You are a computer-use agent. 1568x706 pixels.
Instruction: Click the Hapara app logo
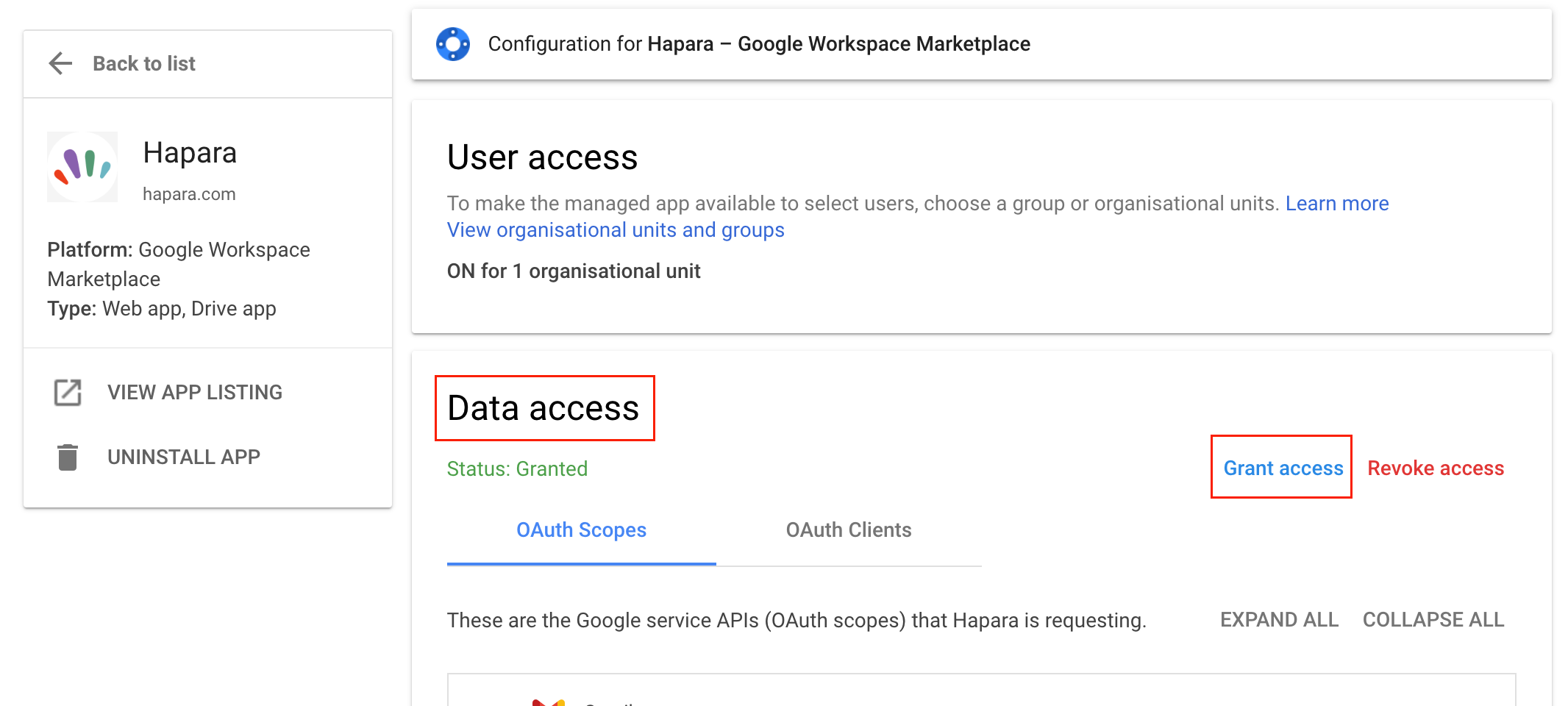pos(82,167)
